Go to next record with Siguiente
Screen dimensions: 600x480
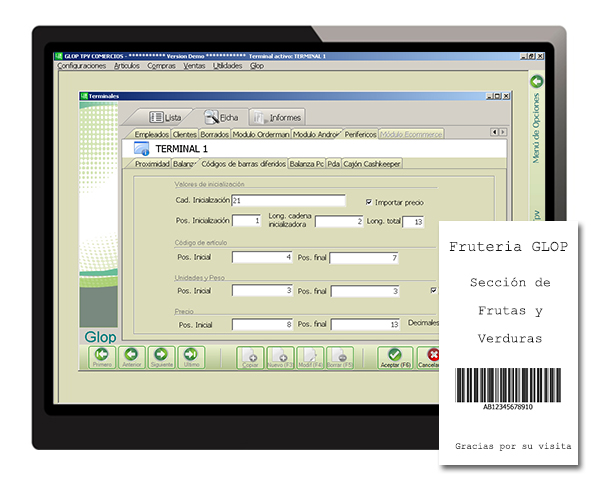161,358
